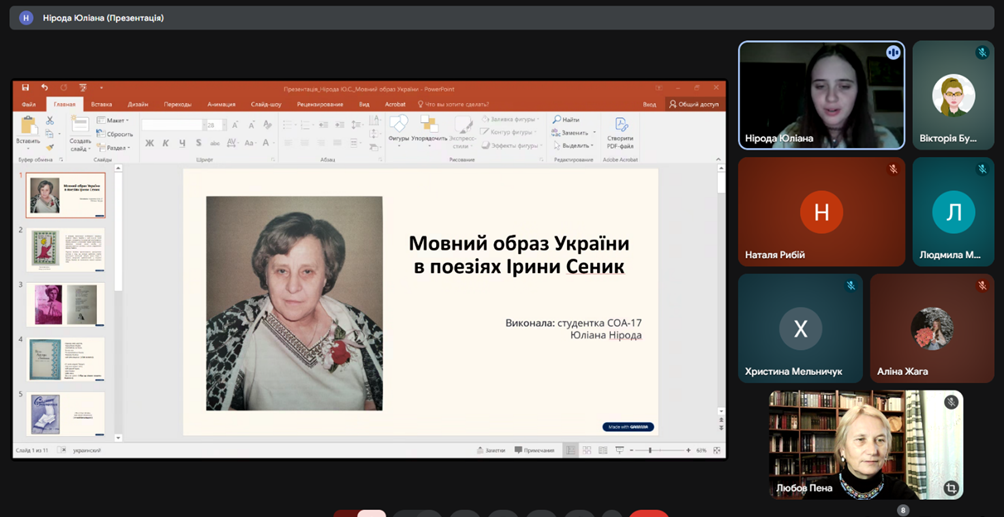Toggle bold (Ж) formatting

(150, 143)
